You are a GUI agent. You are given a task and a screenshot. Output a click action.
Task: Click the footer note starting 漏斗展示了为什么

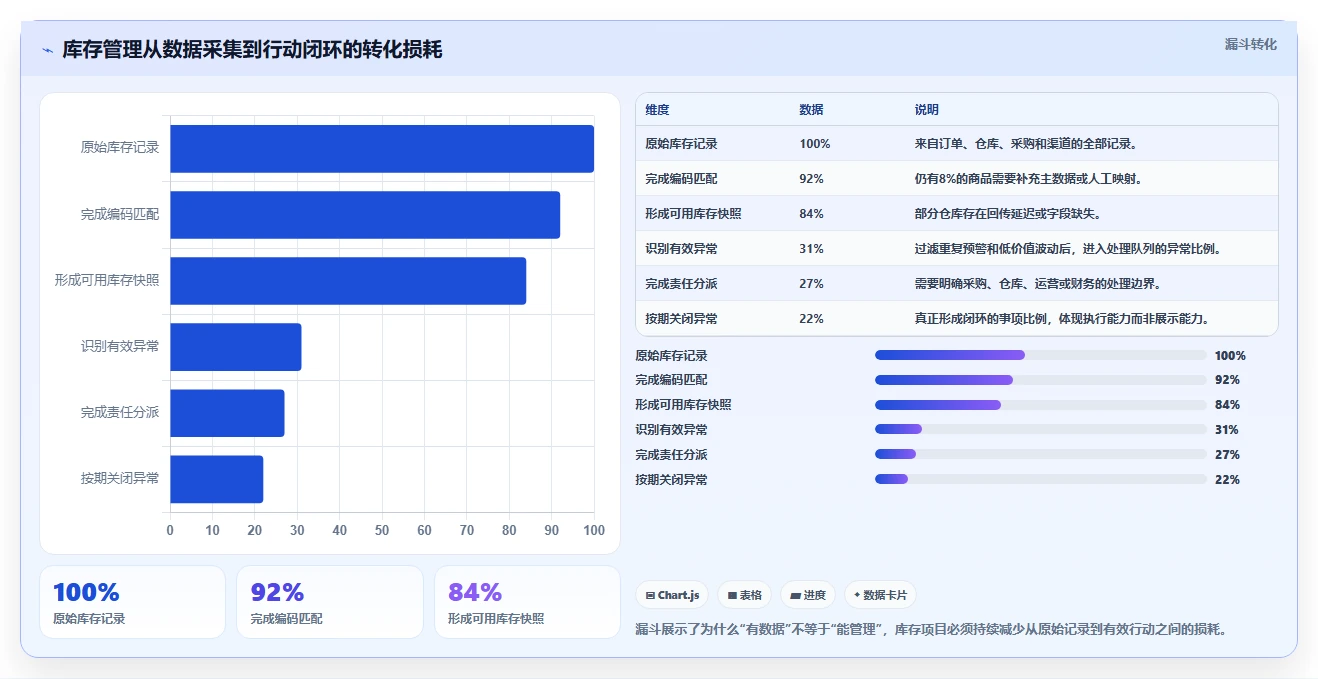pyautogui.click(x=931, y=630)
